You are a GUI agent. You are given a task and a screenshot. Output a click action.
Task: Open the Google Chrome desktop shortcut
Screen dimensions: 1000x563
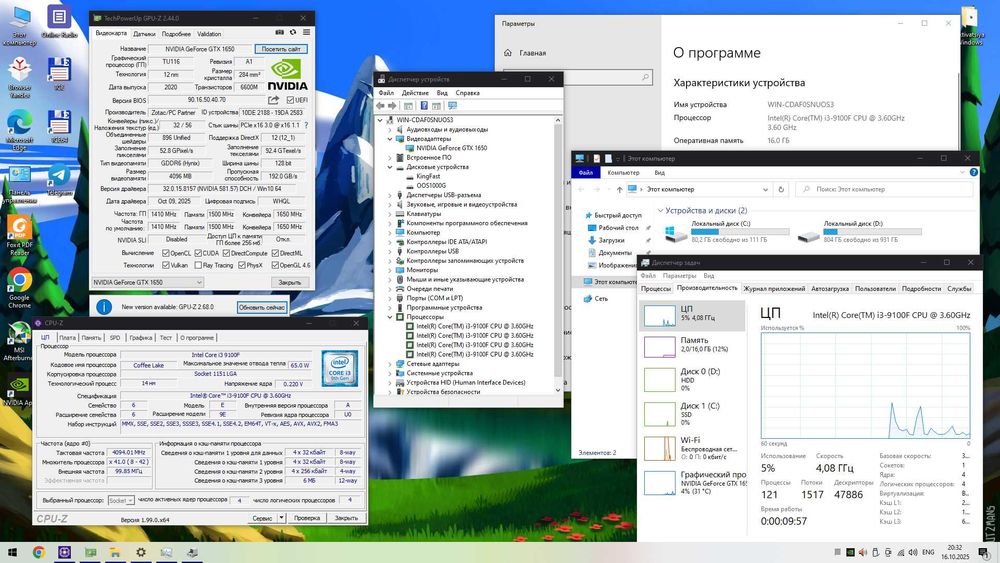pyautogui.click(x=19, y=288)
